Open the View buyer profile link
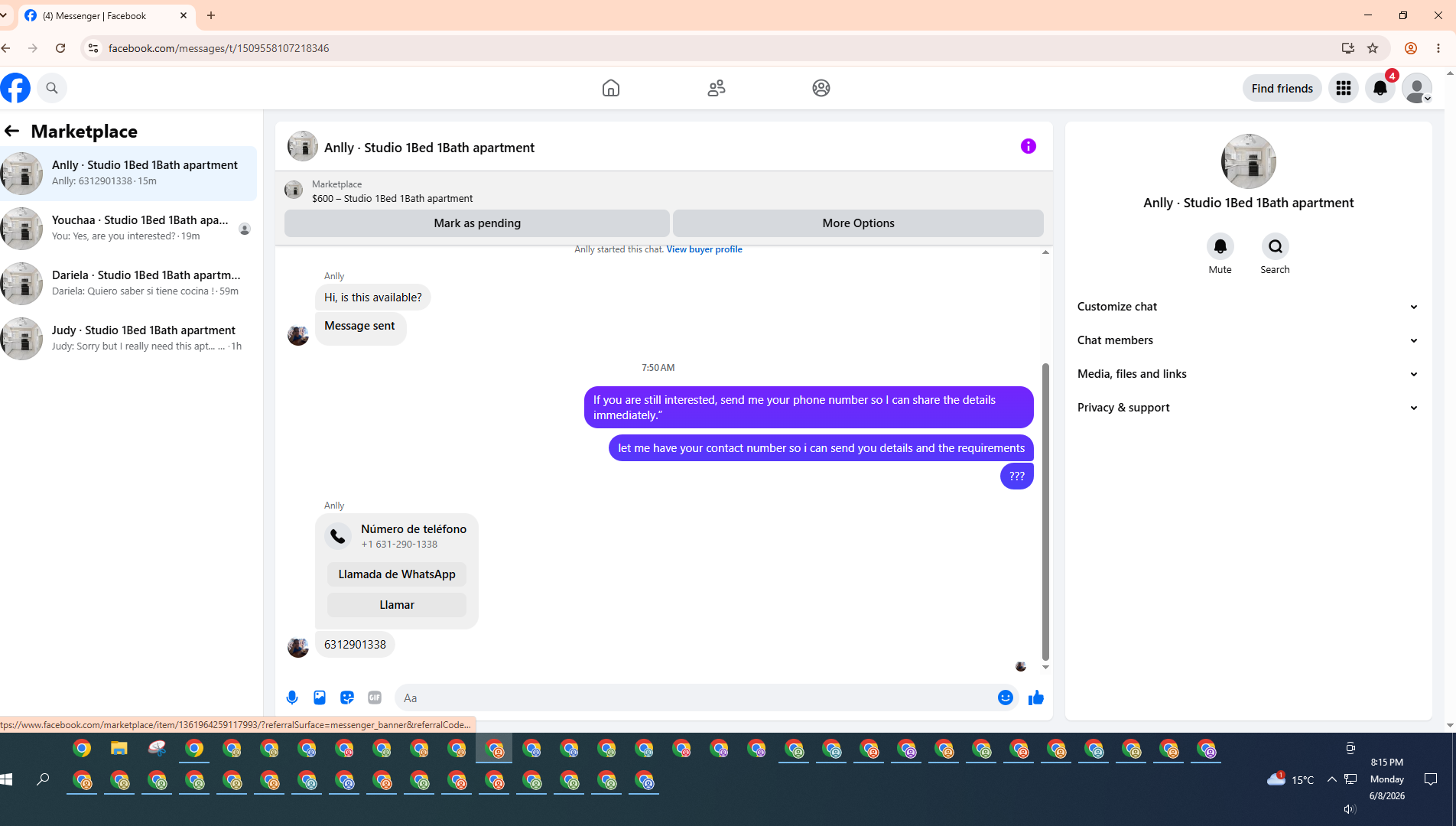The image size is (1456, 826). tap(704, 249)
